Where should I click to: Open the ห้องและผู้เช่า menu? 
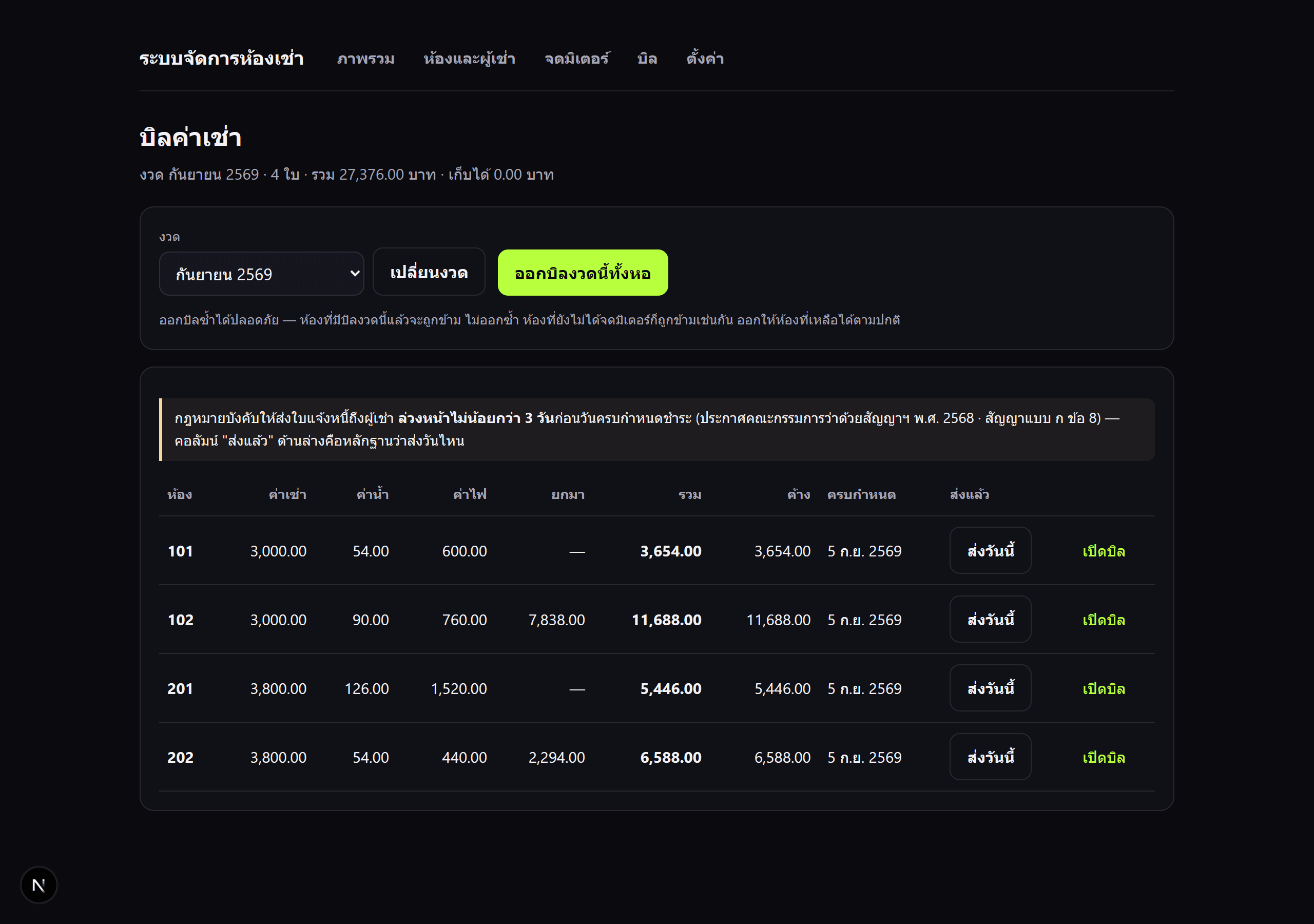tap(469, 59)
